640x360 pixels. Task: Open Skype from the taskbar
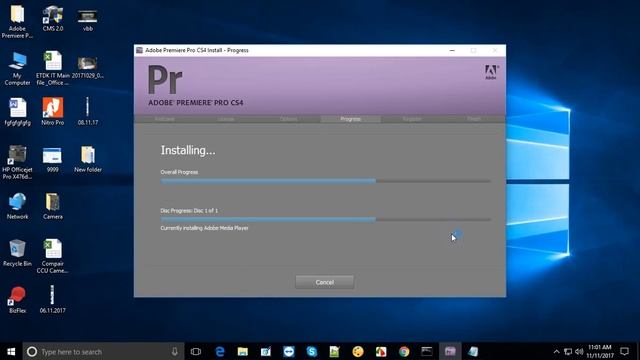click(x=312, y=351)
